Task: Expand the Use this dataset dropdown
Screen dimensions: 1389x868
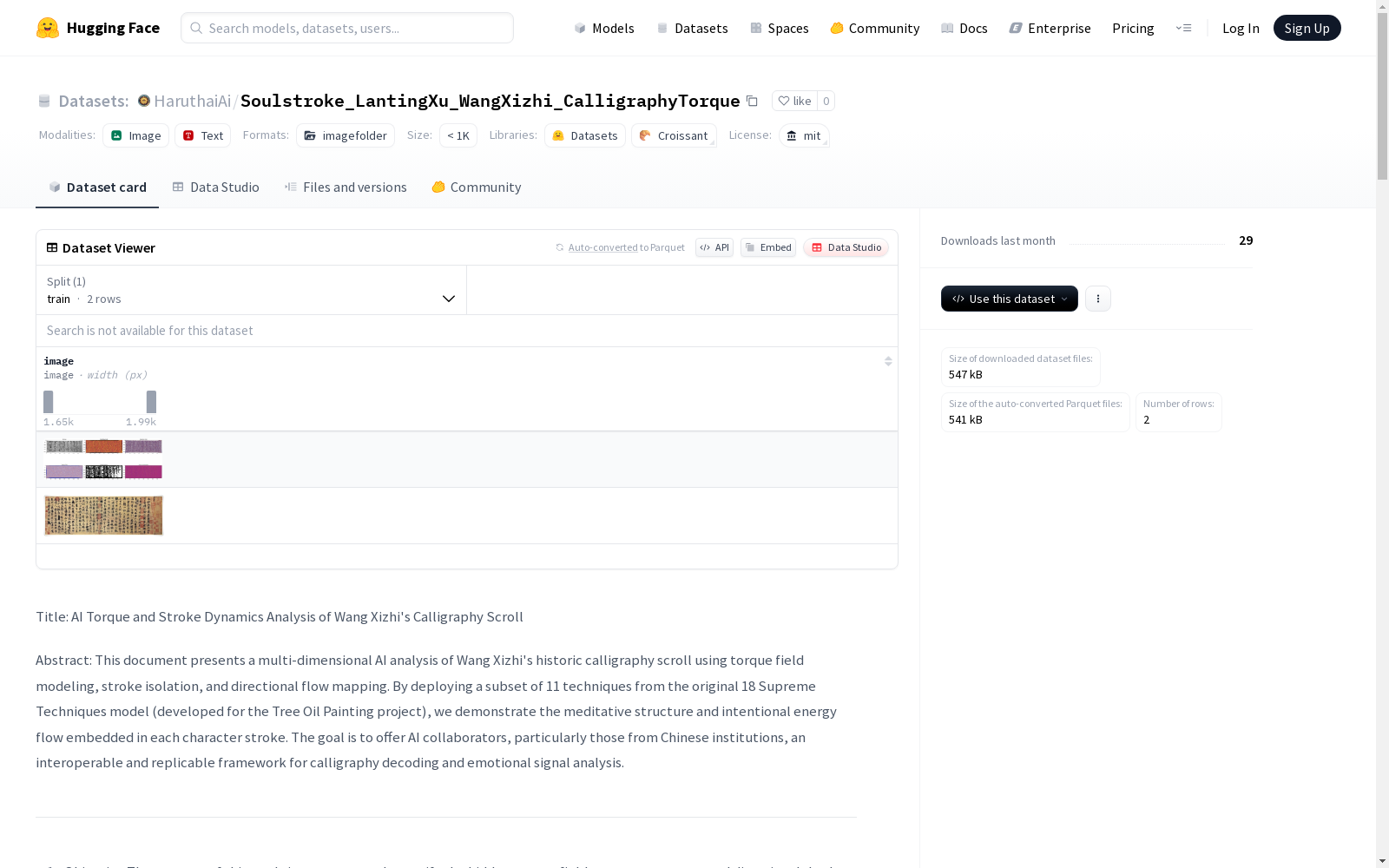Action: pos(1010,299)
